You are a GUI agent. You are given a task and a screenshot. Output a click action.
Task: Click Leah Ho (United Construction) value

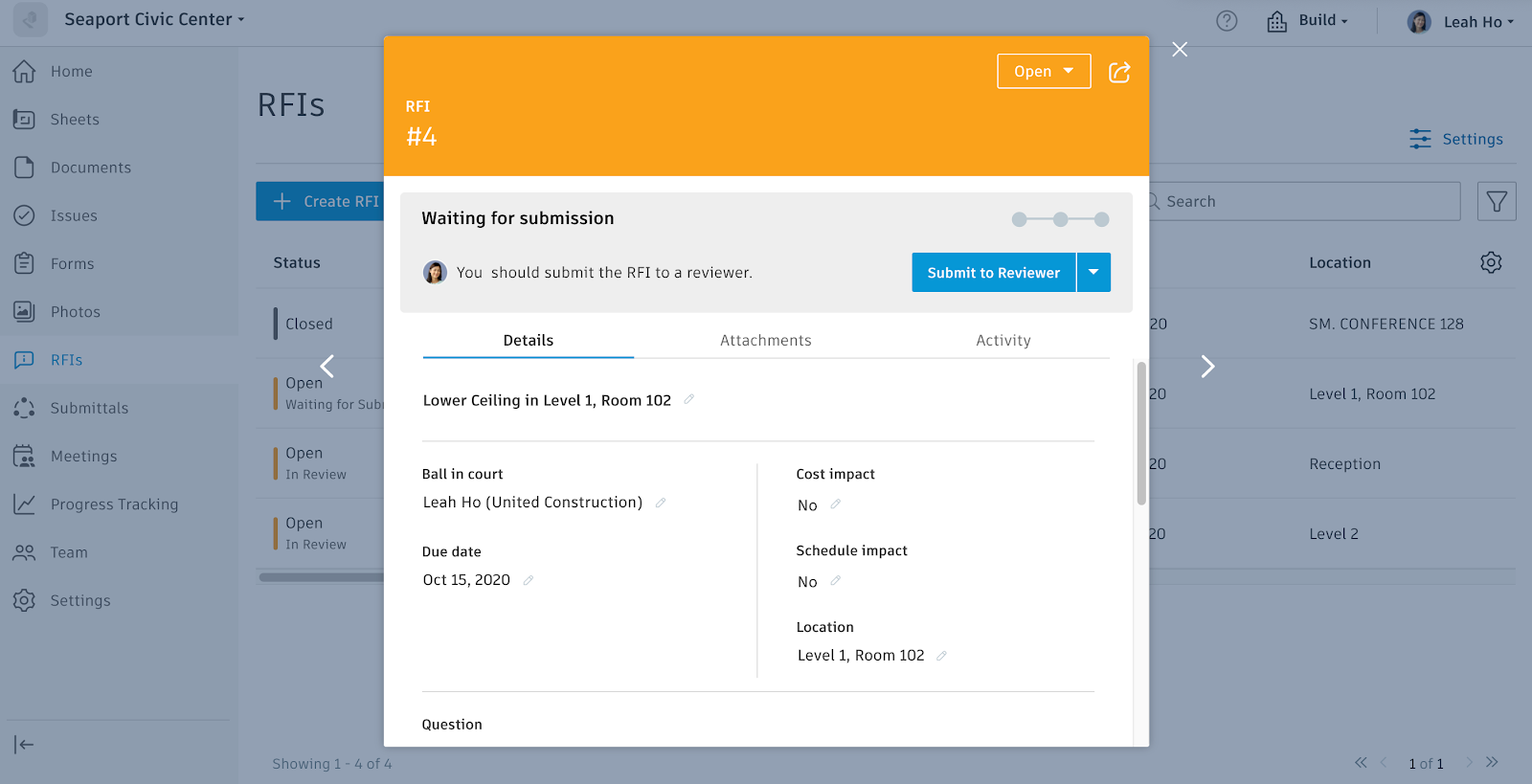(532, 502)
